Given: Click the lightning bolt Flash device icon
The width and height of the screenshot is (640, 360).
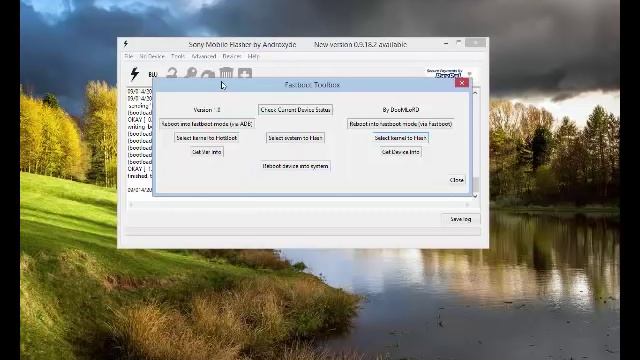Looking at the screenshot, I should (x=134, y=73).
